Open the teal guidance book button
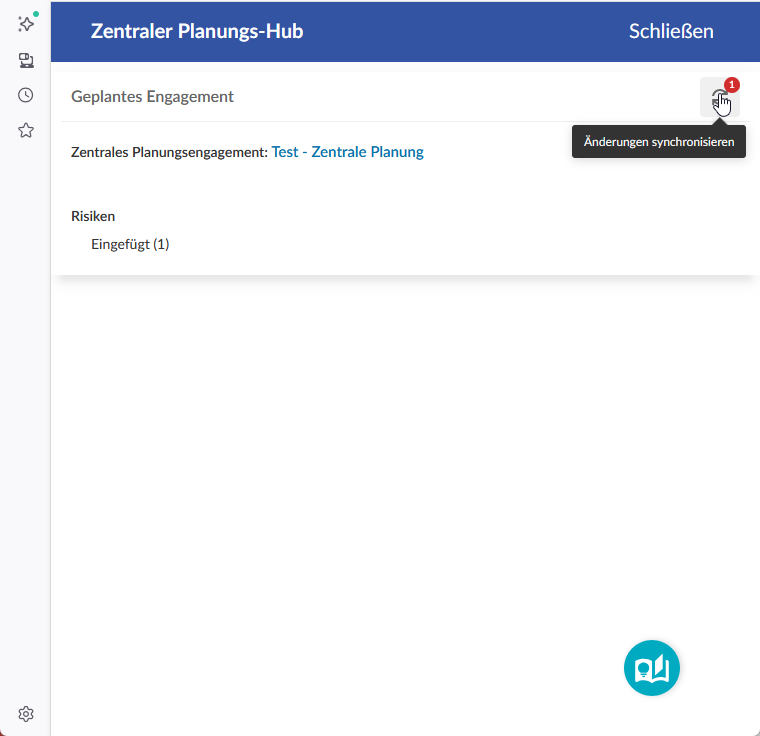Viewport: 760px width, 736px height. click(651, 668)
